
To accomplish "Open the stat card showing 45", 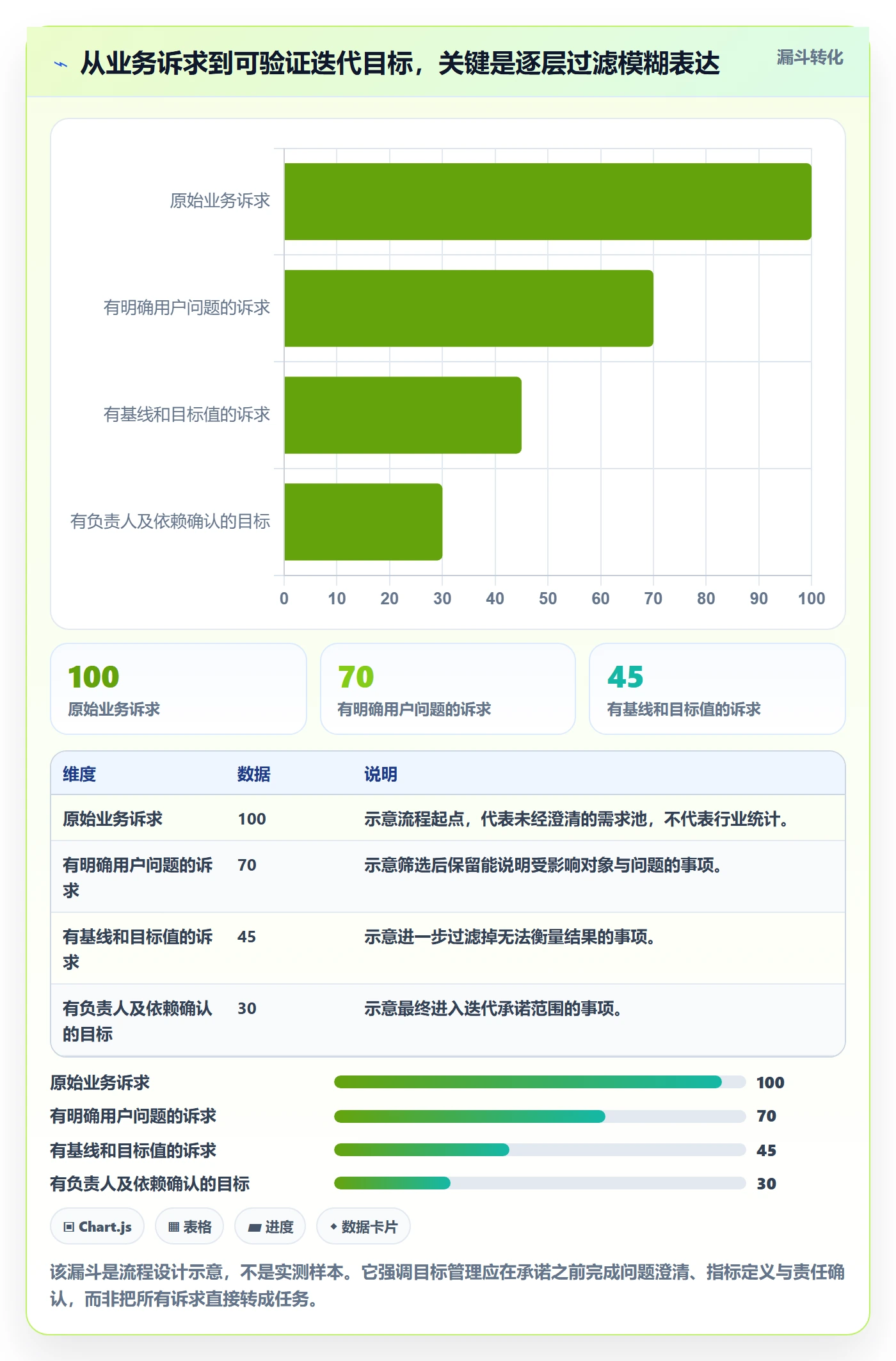I will tap(717, 689).
